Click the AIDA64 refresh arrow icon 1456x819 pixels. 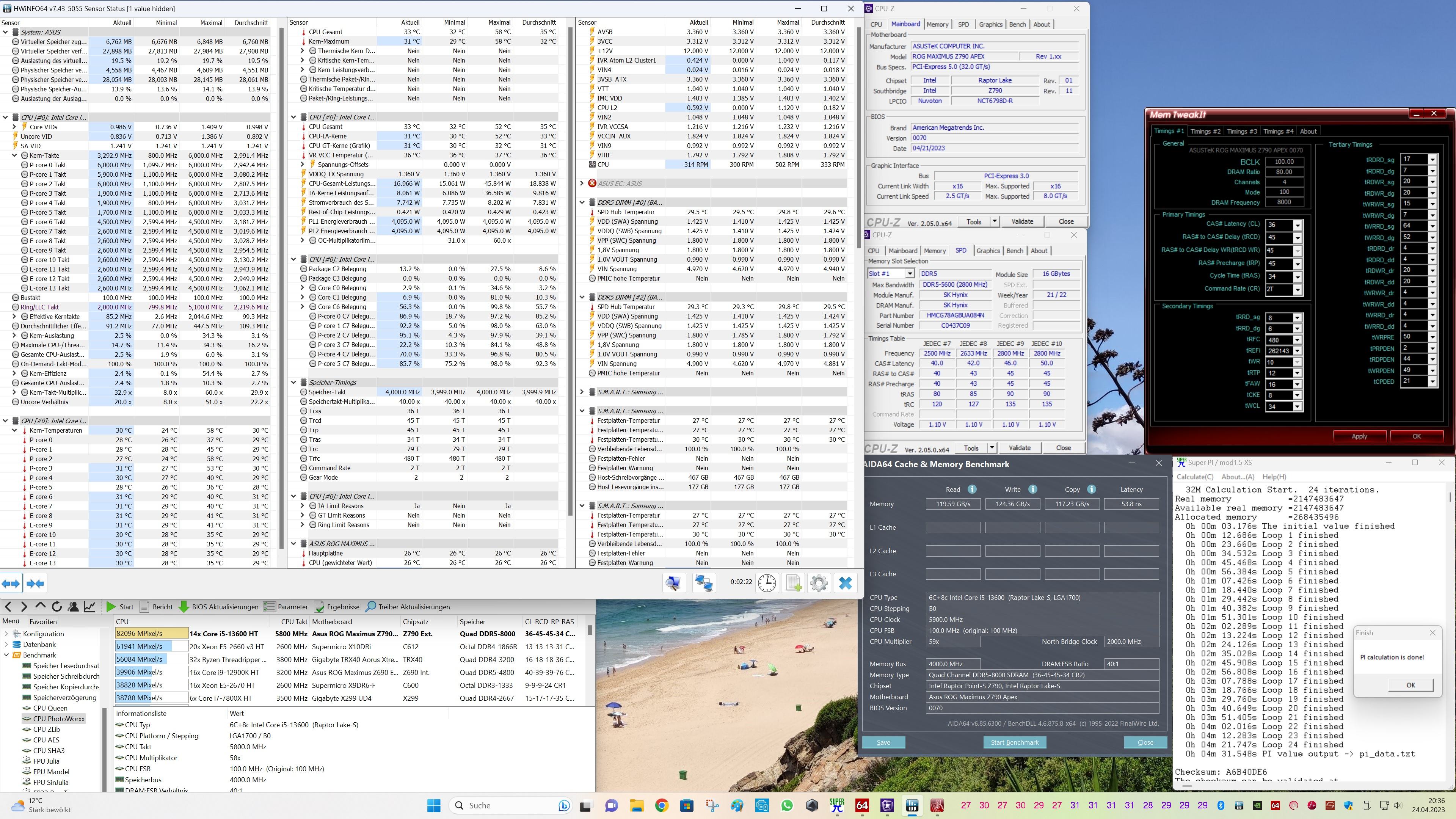click(56, 607)
